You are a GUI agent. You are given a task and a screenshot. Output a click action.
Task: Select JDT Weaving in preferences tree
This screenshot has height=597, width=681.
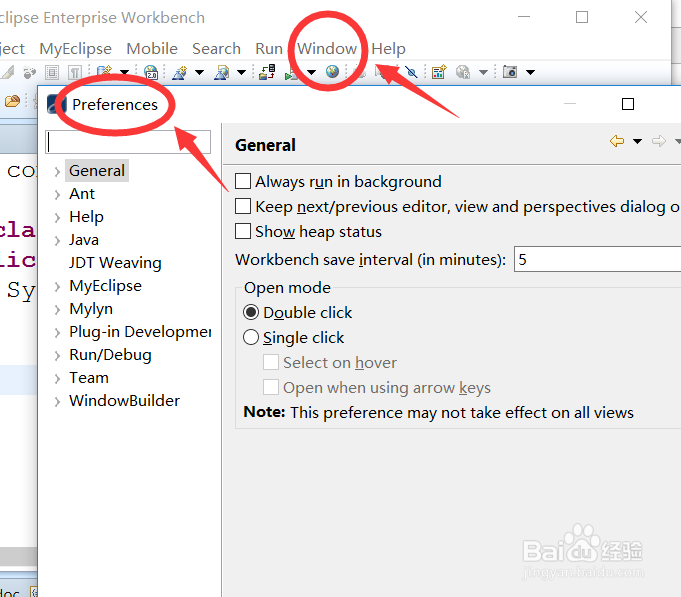coord(115,263)
